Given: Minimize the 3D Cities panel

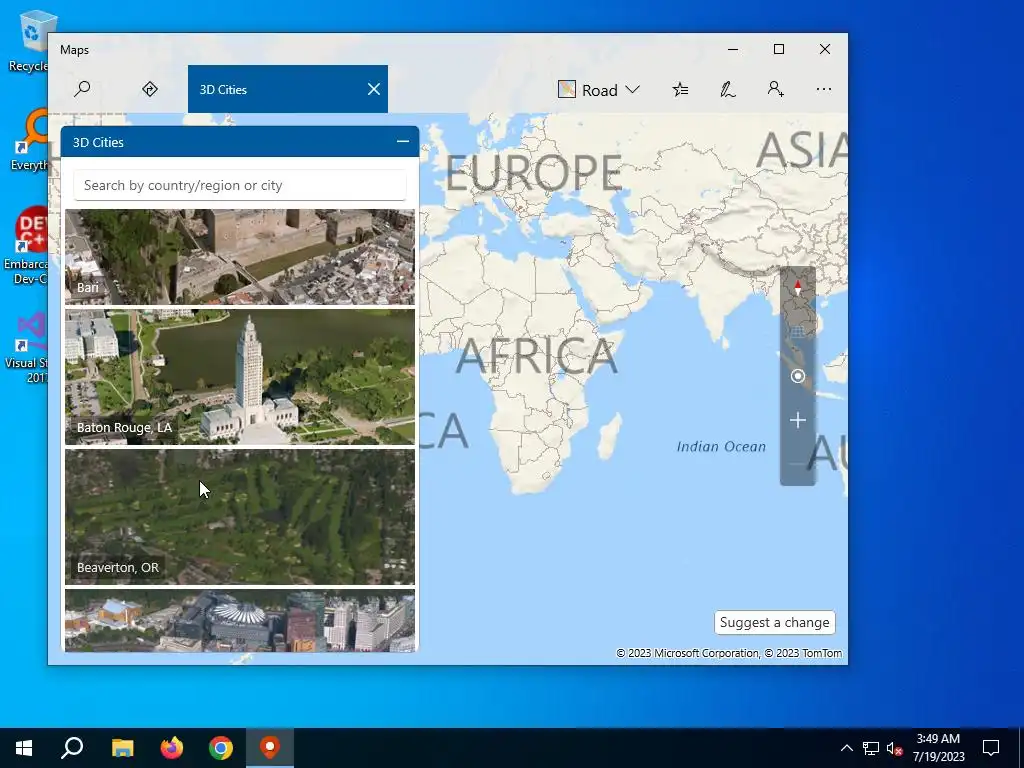Looking at the screenshot, I should click(402, 142).
